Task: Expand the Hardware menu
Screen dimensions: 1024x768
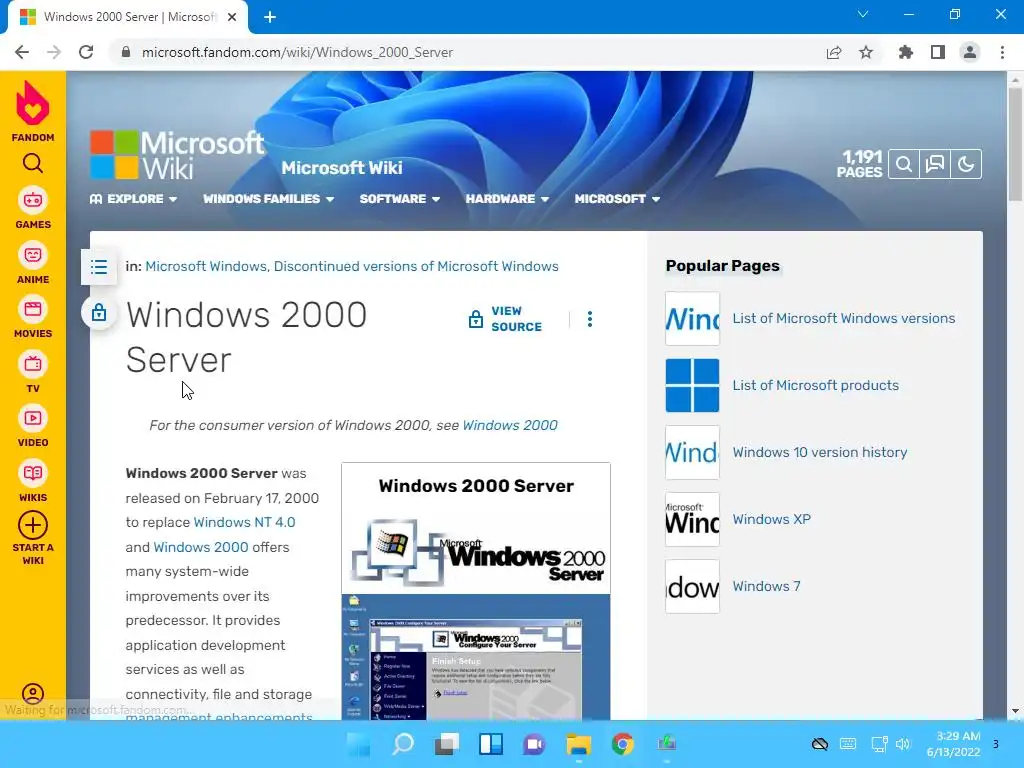Action: coord(507,199)
